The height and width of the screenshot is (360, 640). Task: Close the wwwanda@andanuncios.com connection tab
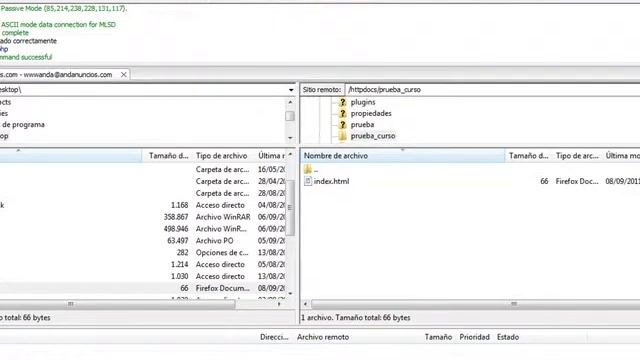[124, 75]
